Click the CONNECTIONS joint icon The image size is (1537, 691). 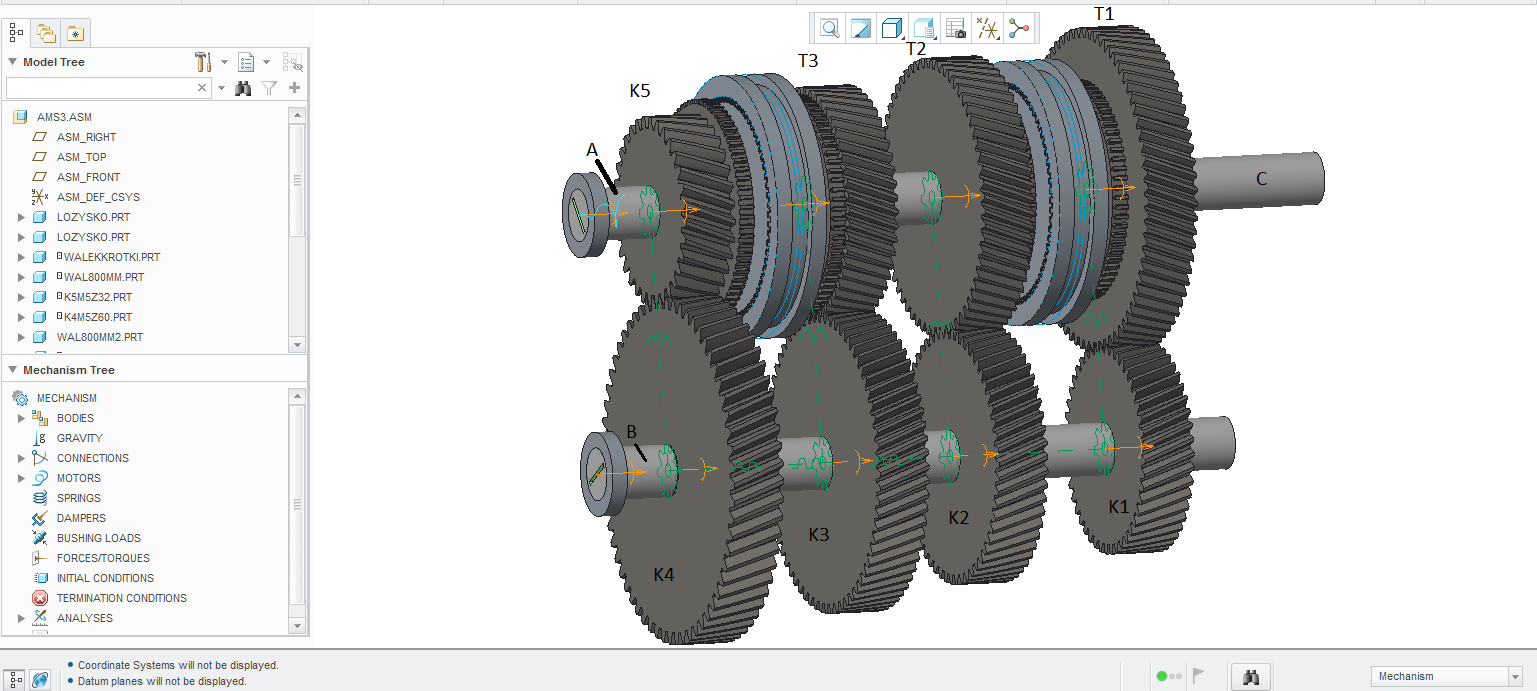point(40,458)
